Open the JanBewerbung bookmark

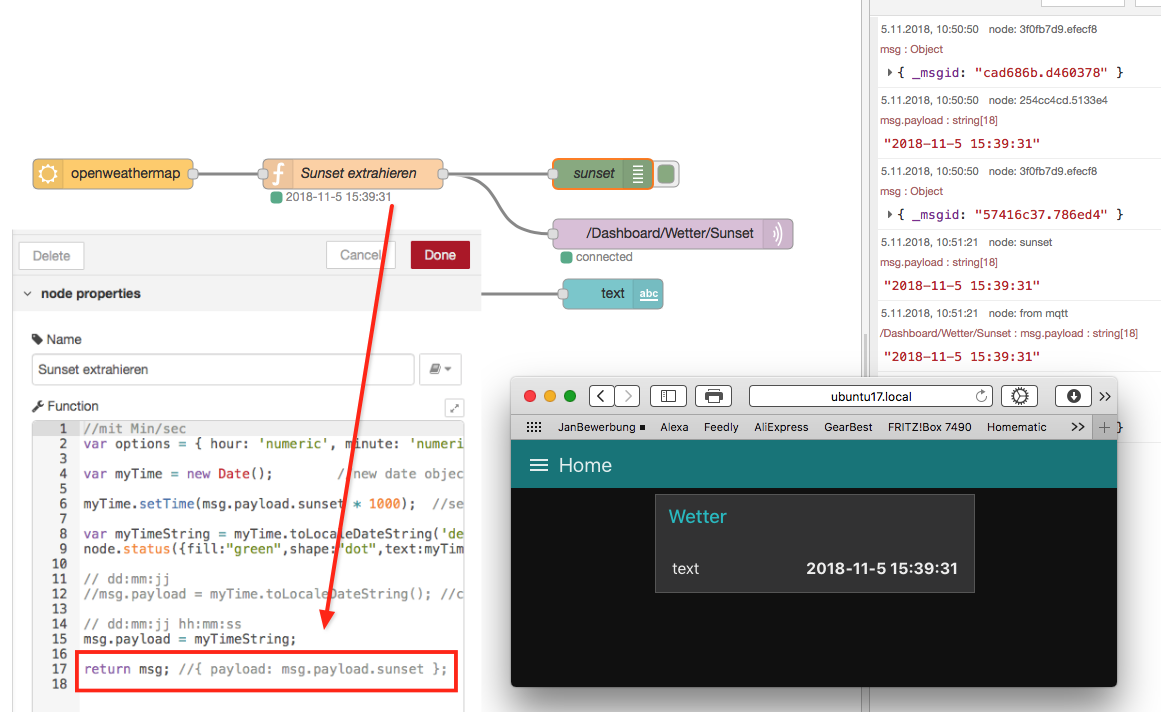coord(601,427)
